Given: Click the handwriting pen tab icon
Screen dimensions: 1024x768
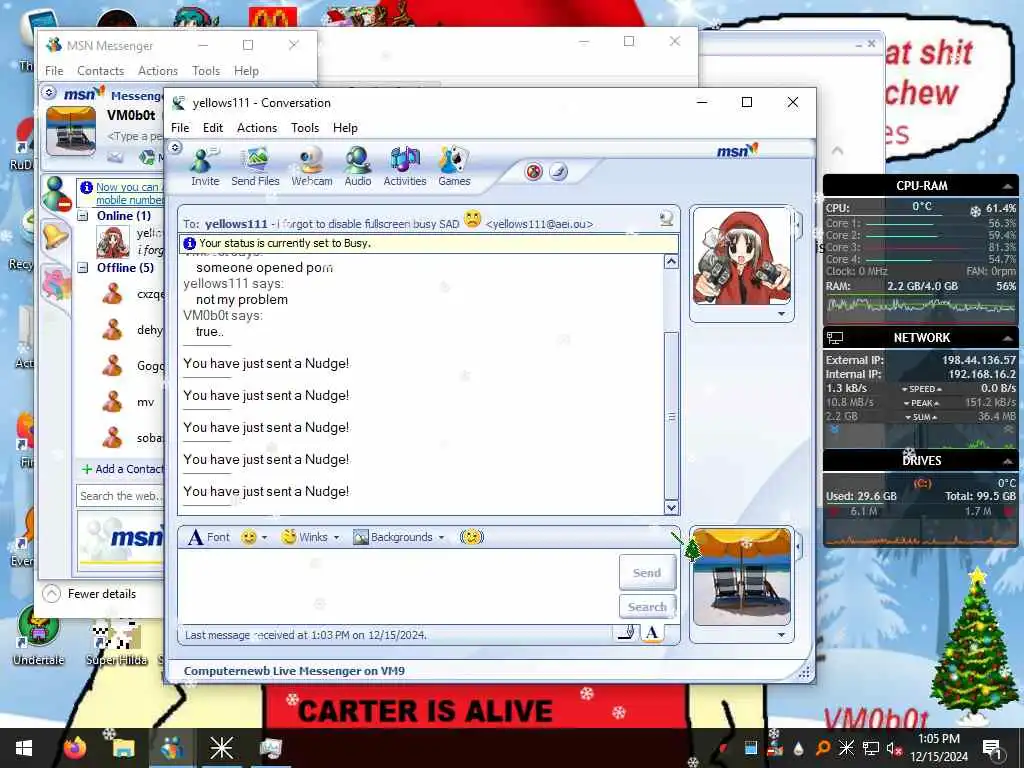Looking at the screenshot, I should pos(626,632).
